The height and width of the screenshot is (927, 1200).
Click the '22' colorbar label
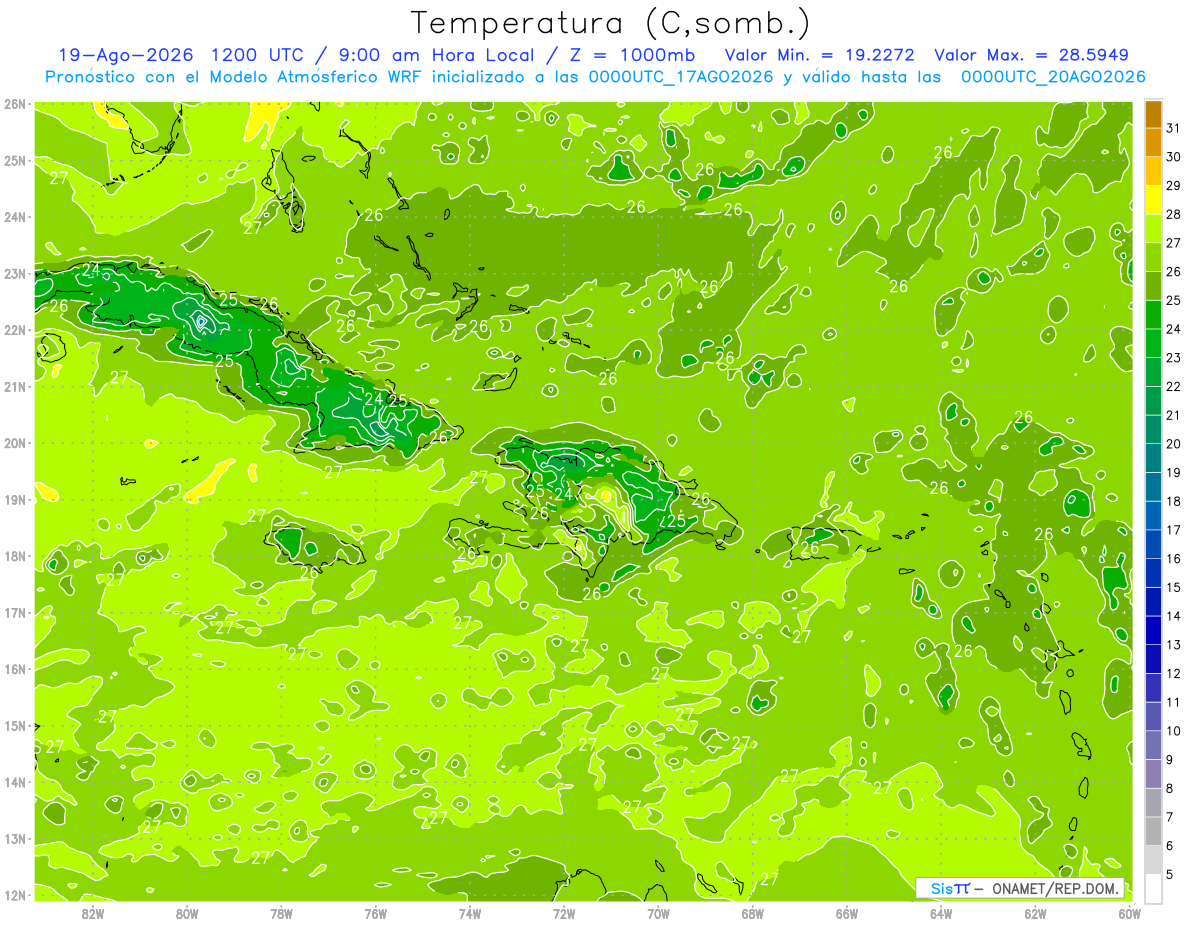click(x=1174, y=386)
